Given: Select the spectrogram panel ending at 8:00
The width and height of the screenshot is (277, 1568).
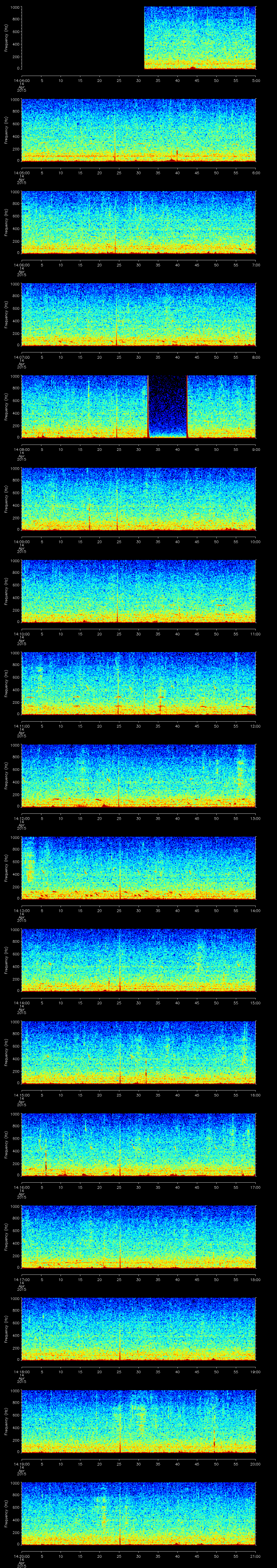Looking at the screenshot, I should [x=139, y=315].
